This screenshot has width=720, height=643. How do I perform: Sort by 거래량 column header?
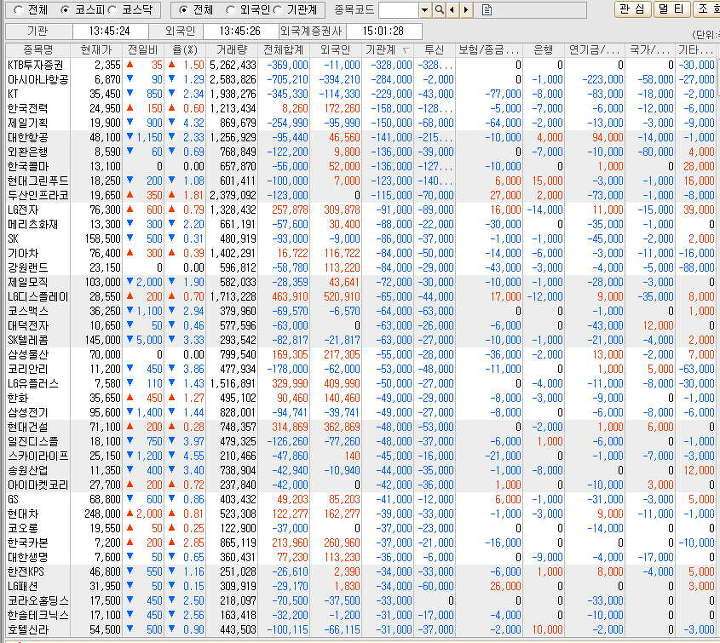click(x=232, y=50)
